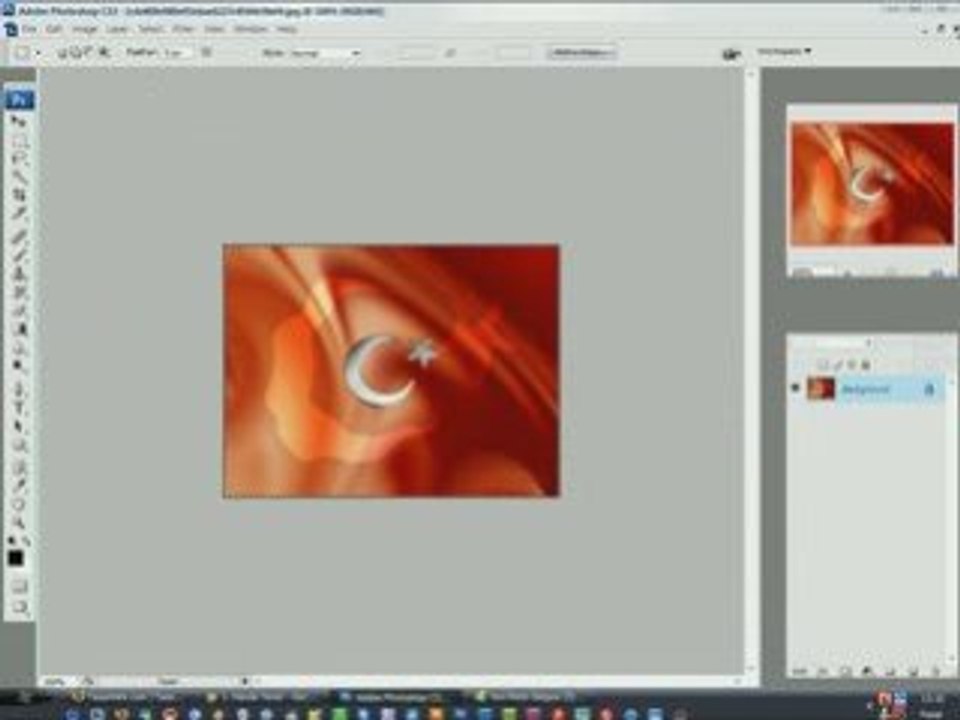The height and width of the screenshot is (720, 960).
Task: Click the Background layer thumbnail
Action: coord(821,389)
